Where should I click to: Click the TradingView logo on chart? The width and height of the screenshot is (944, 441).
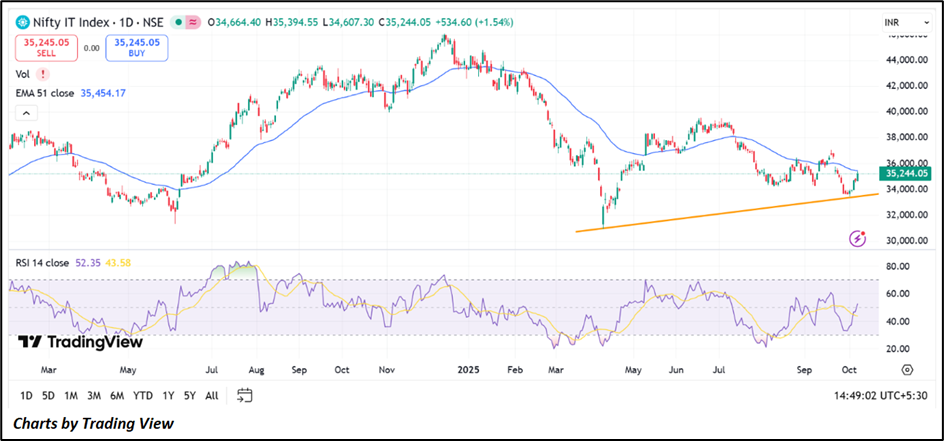80,342
